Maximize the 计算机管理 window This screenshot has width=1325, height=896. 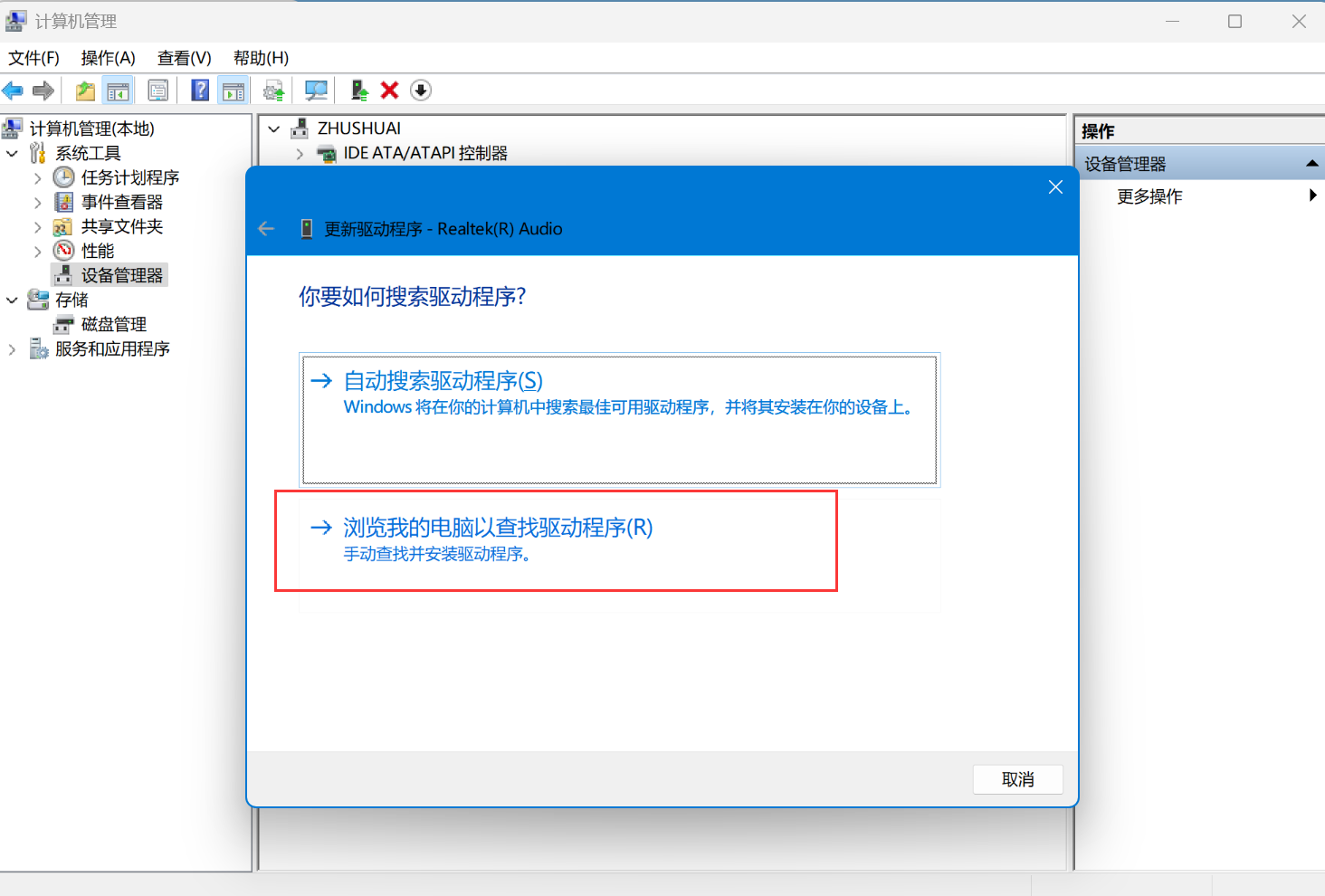click(1234, 21)
